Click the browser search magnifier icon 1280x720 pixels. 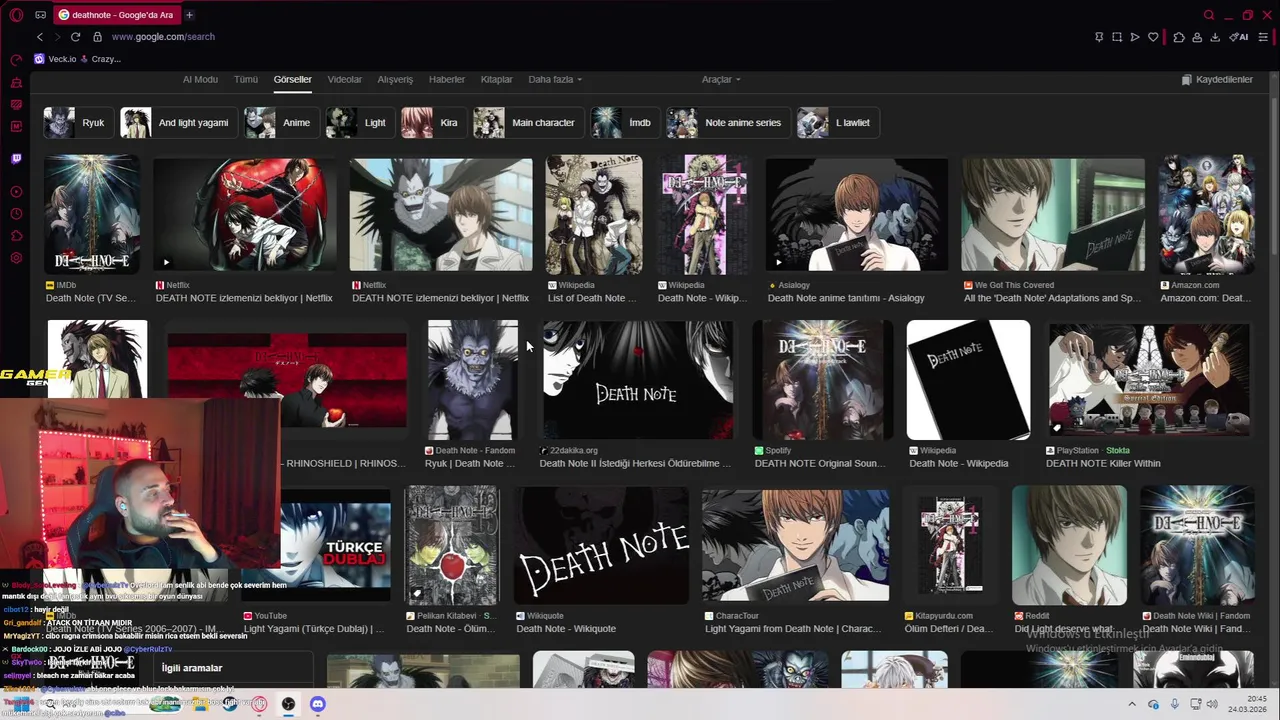click(x=1209, y=15)
